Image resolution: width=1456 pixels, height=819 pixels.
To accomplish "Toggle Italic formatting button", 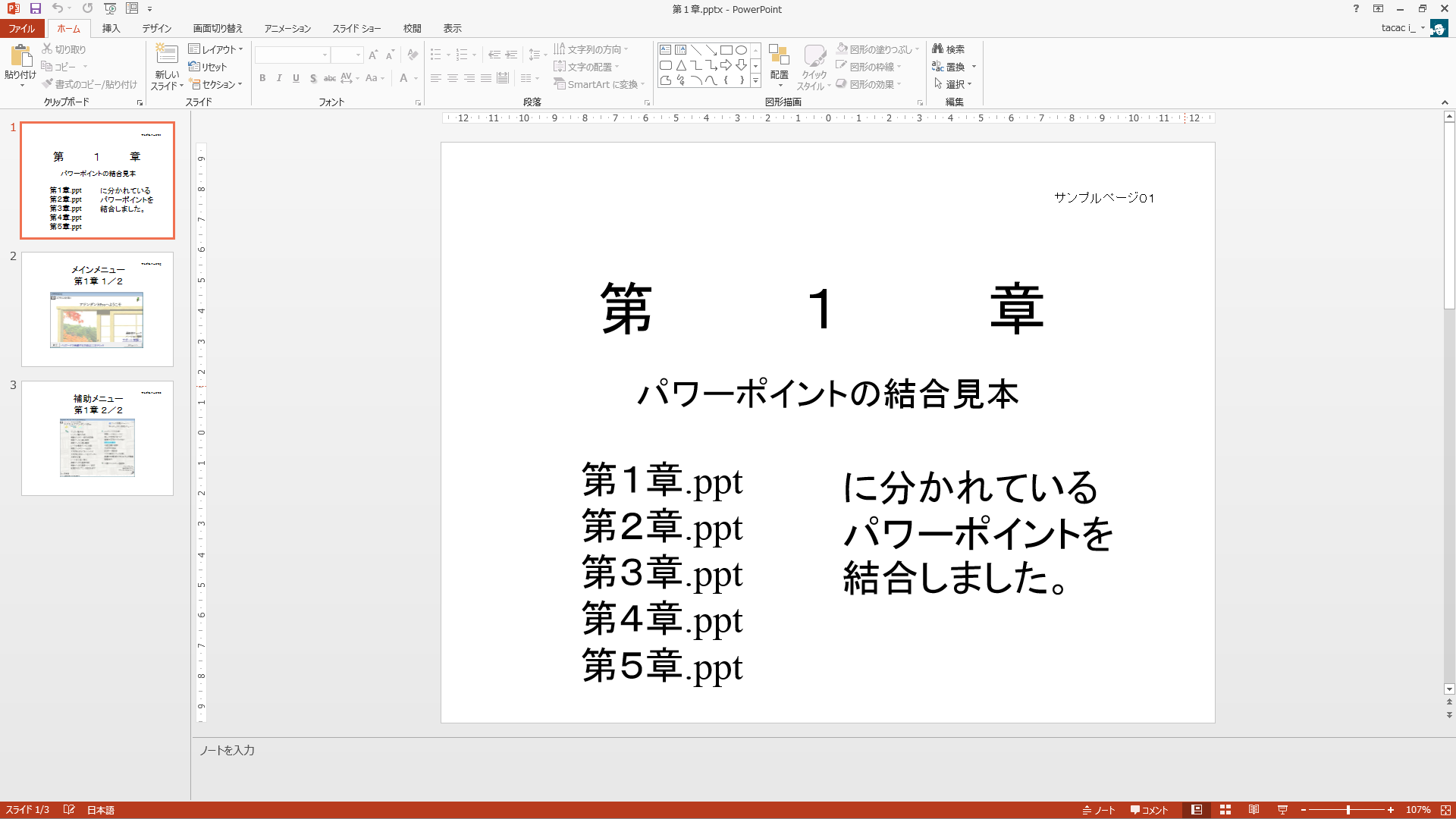I will pos(279,78).
